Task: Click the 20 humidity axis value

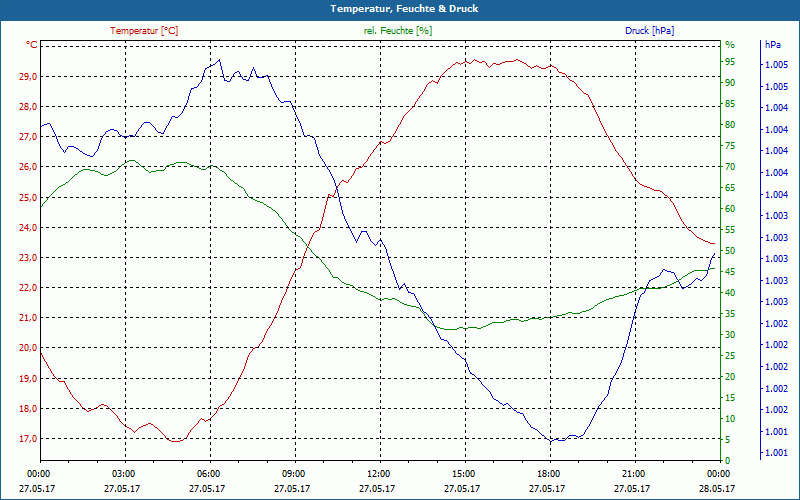Action: pos(730,377)
